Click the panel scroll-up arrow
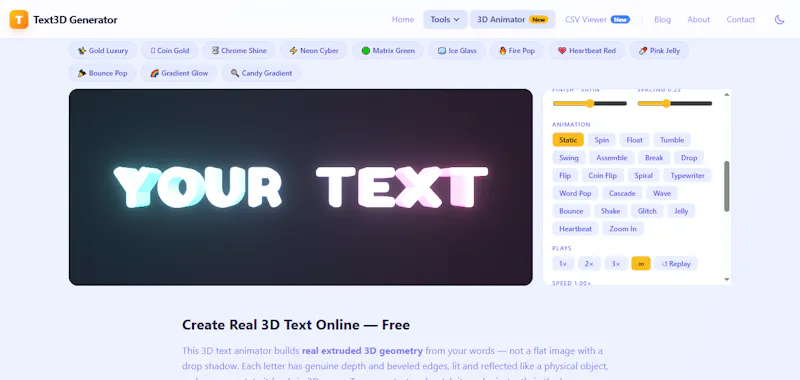The image size is (800, 380). click(x=727, y=94)
